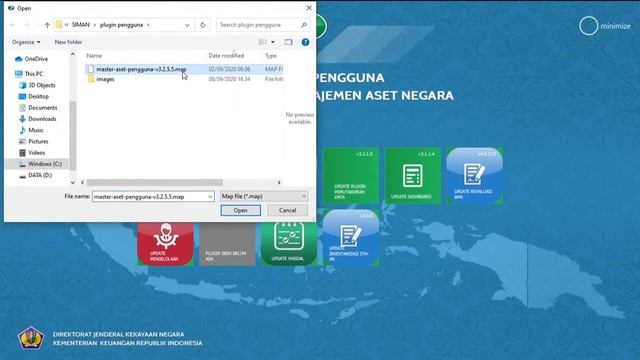Image resolution: width=640 pixels, height=360 pixels.
Task: Select the images folder icon
Action: 91,79
